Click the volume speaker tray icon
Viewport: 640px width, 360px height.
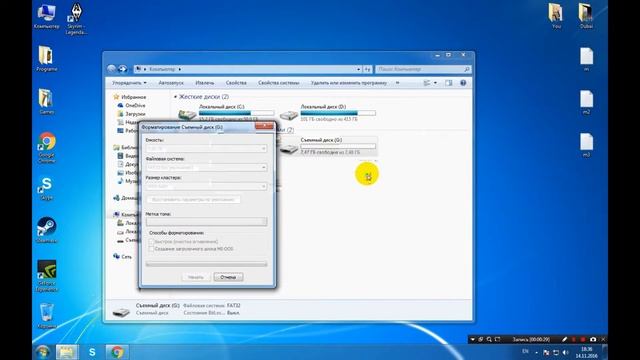pos(565,352)
